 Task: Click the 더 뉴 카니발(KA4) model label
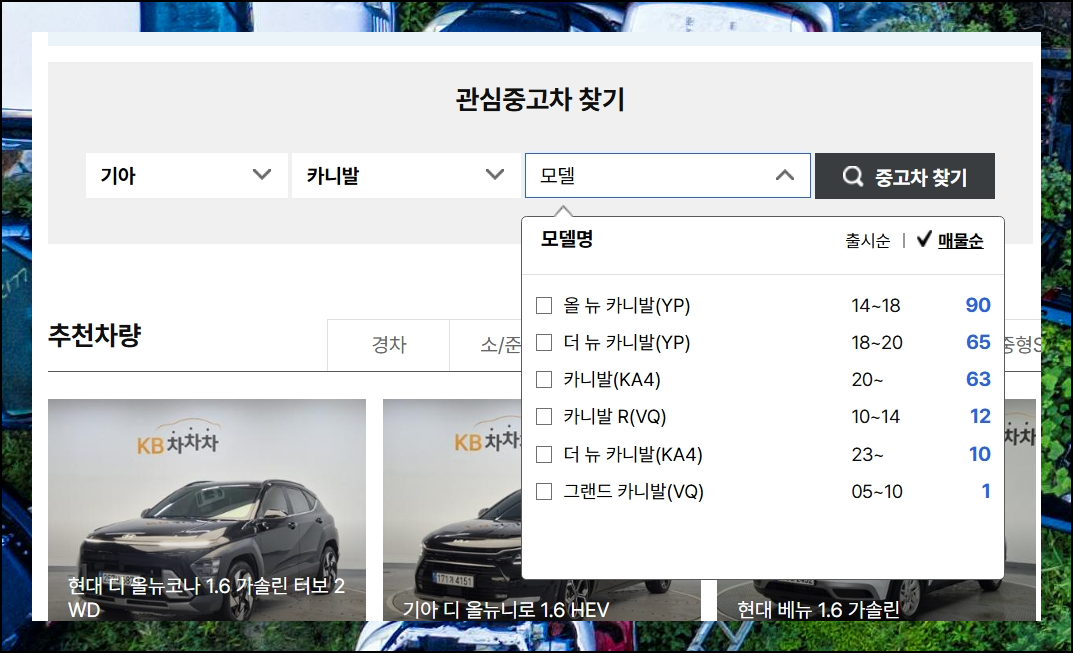click(x=633, y=454)
